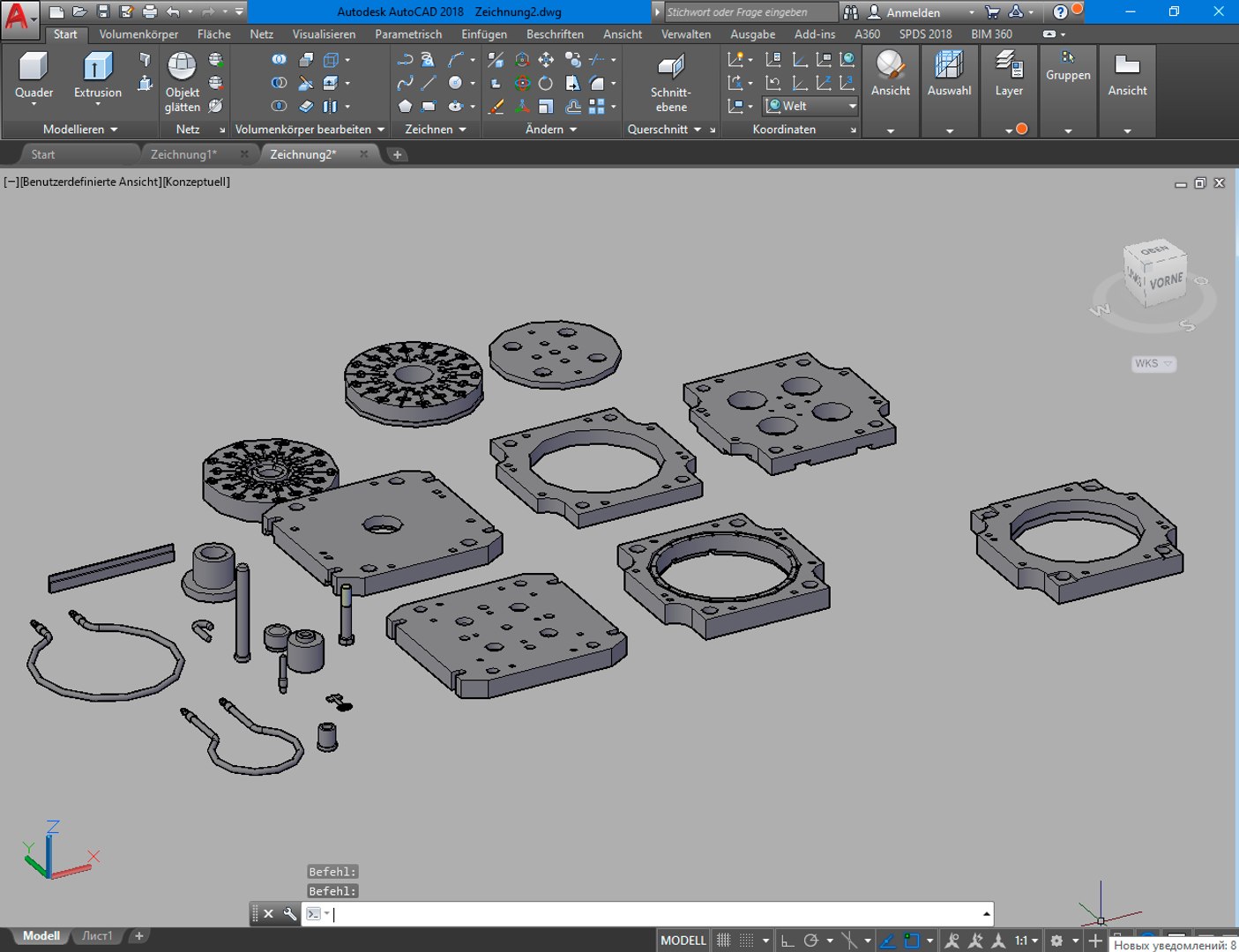This screenshot has width=1239, height=952.
Task: Toggle snap mode dotted grid in status bar
Action: click(x=746, y=941)
